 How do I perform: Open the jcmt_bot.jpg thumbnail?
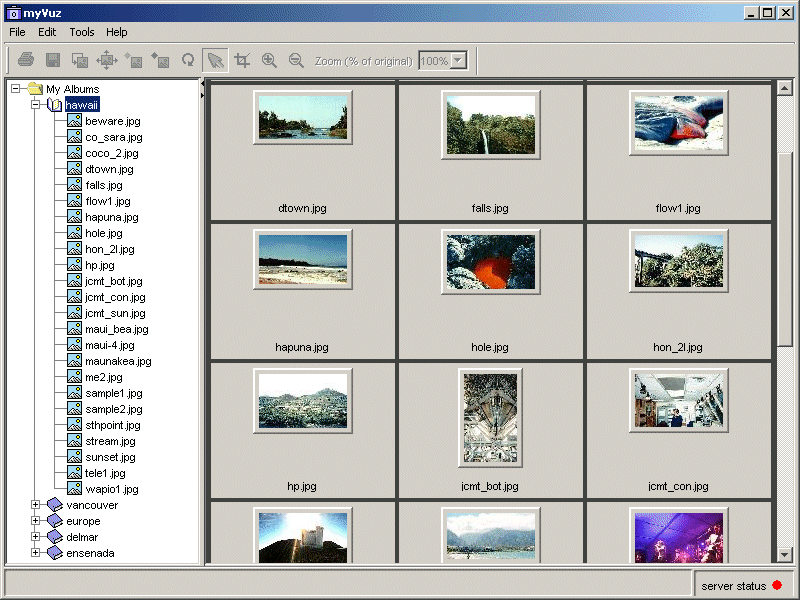coord(490,417)
